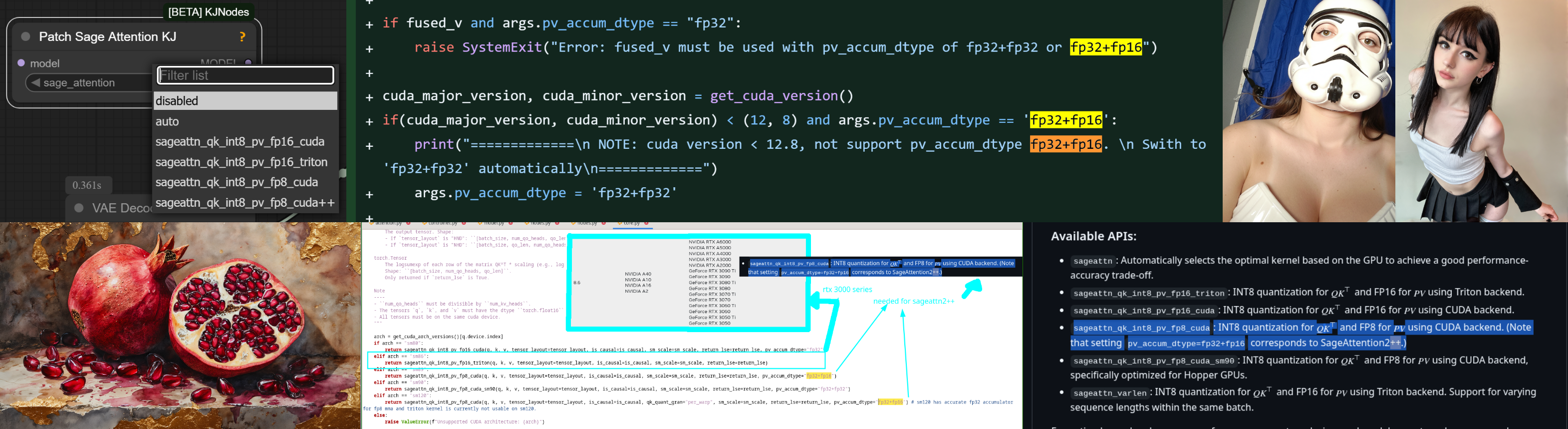Click sageattn_qk_int8_pv_fp16_triton in Available APIs list

(x=1149, y=293)
